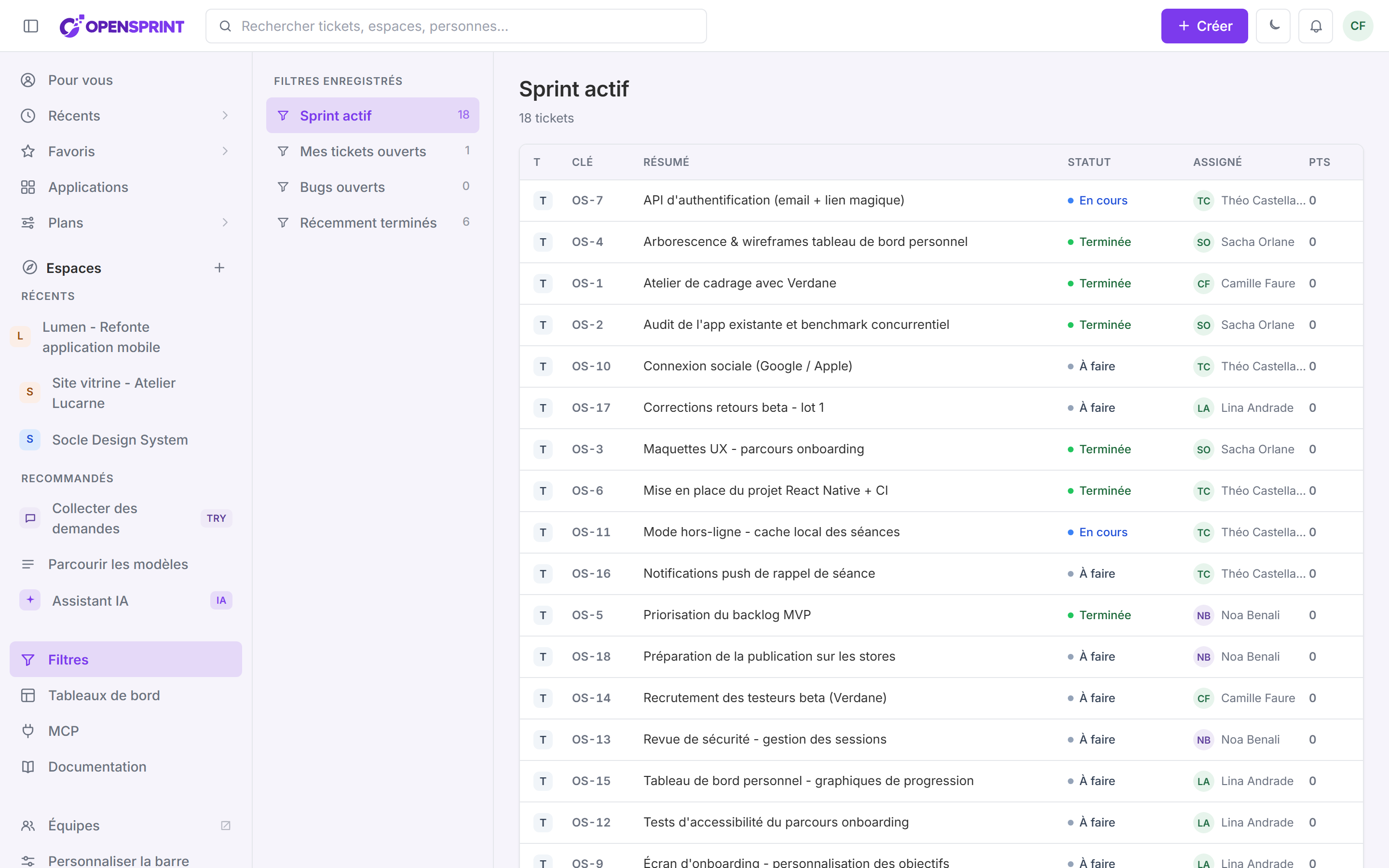Open 'Atelier de cadrage avec Verdane' ticket
This screenshot has width=1389, height=868.
739,283
